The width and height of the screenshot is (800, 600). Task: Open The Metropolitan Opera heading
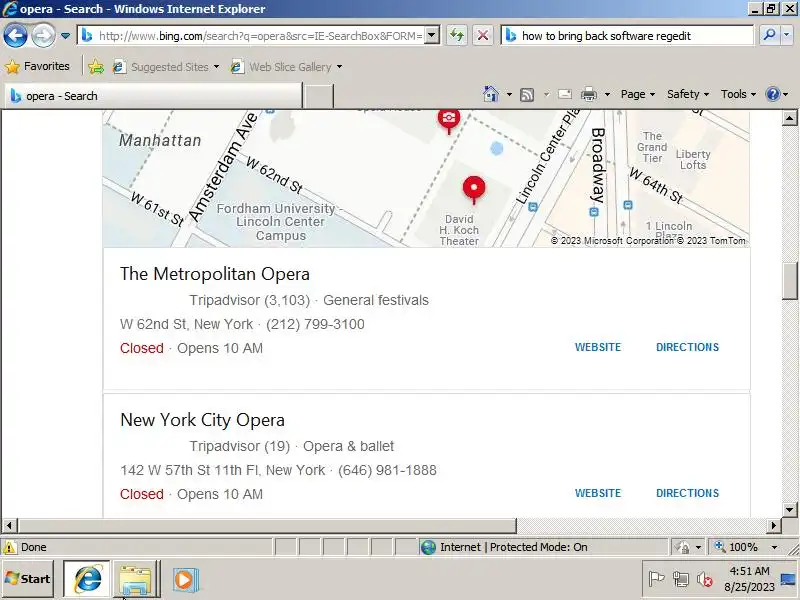[x=215, y=274]
